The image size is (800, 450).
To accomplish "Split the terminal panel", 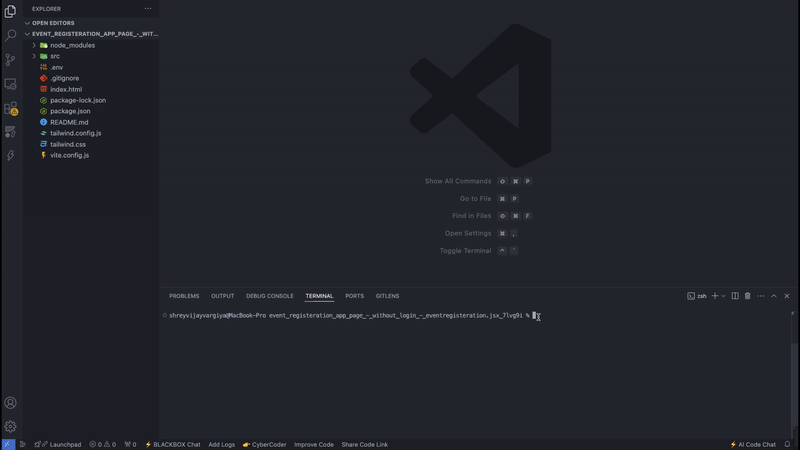I will click(735, 296).
